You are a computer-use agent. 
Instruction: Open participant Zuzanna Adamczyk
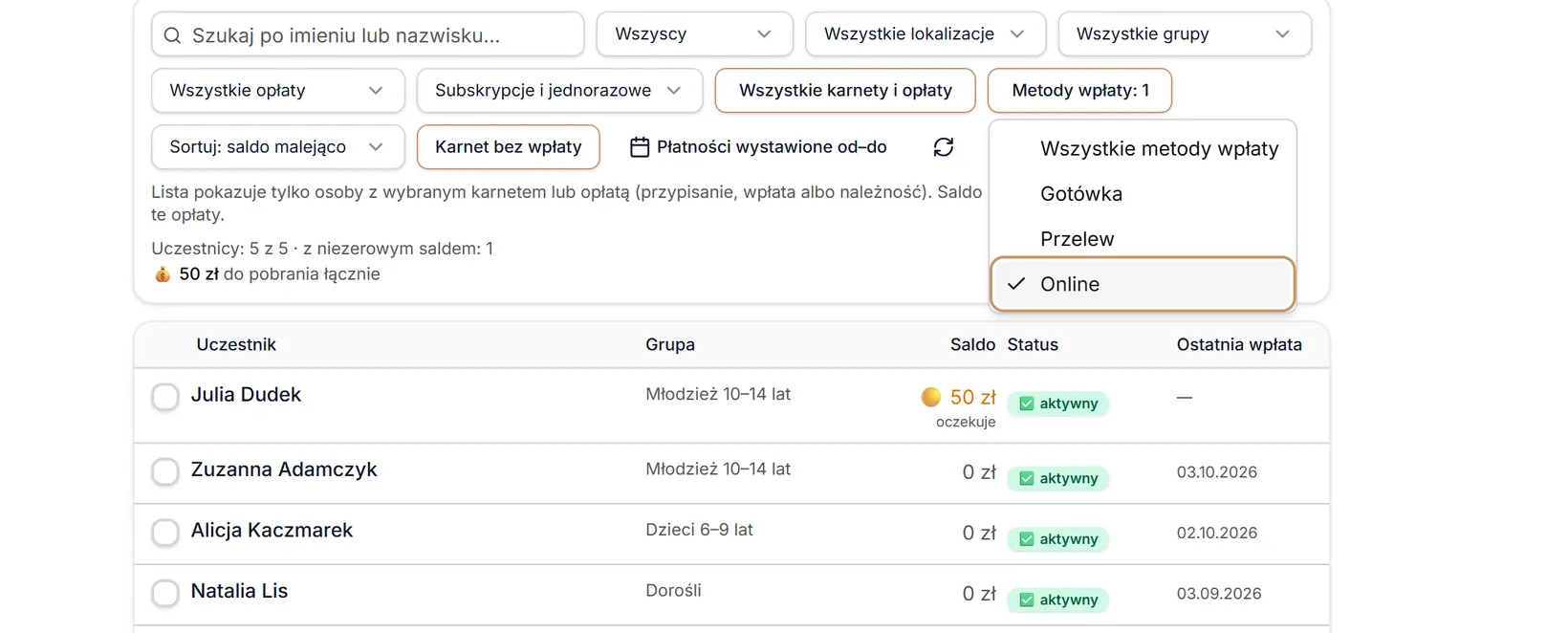284,469
